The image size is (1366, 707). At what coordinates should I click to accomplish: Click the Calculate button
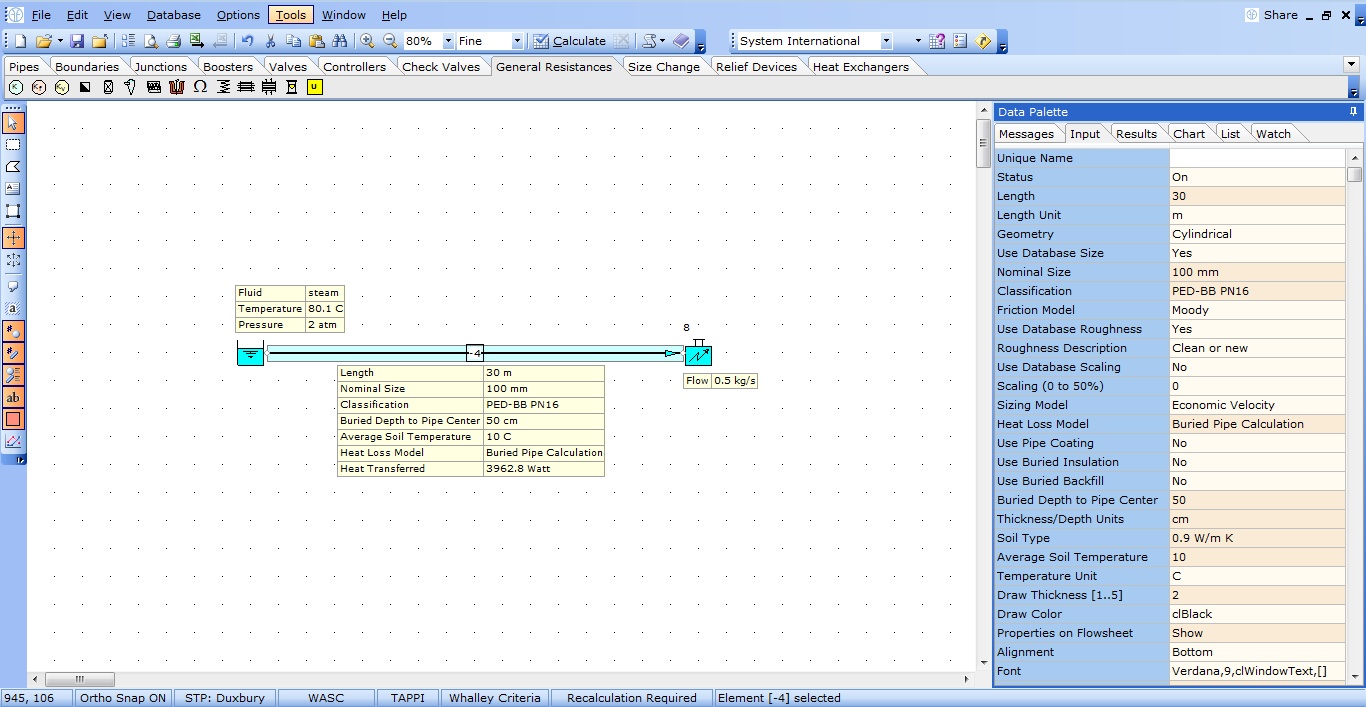(569, 41)
